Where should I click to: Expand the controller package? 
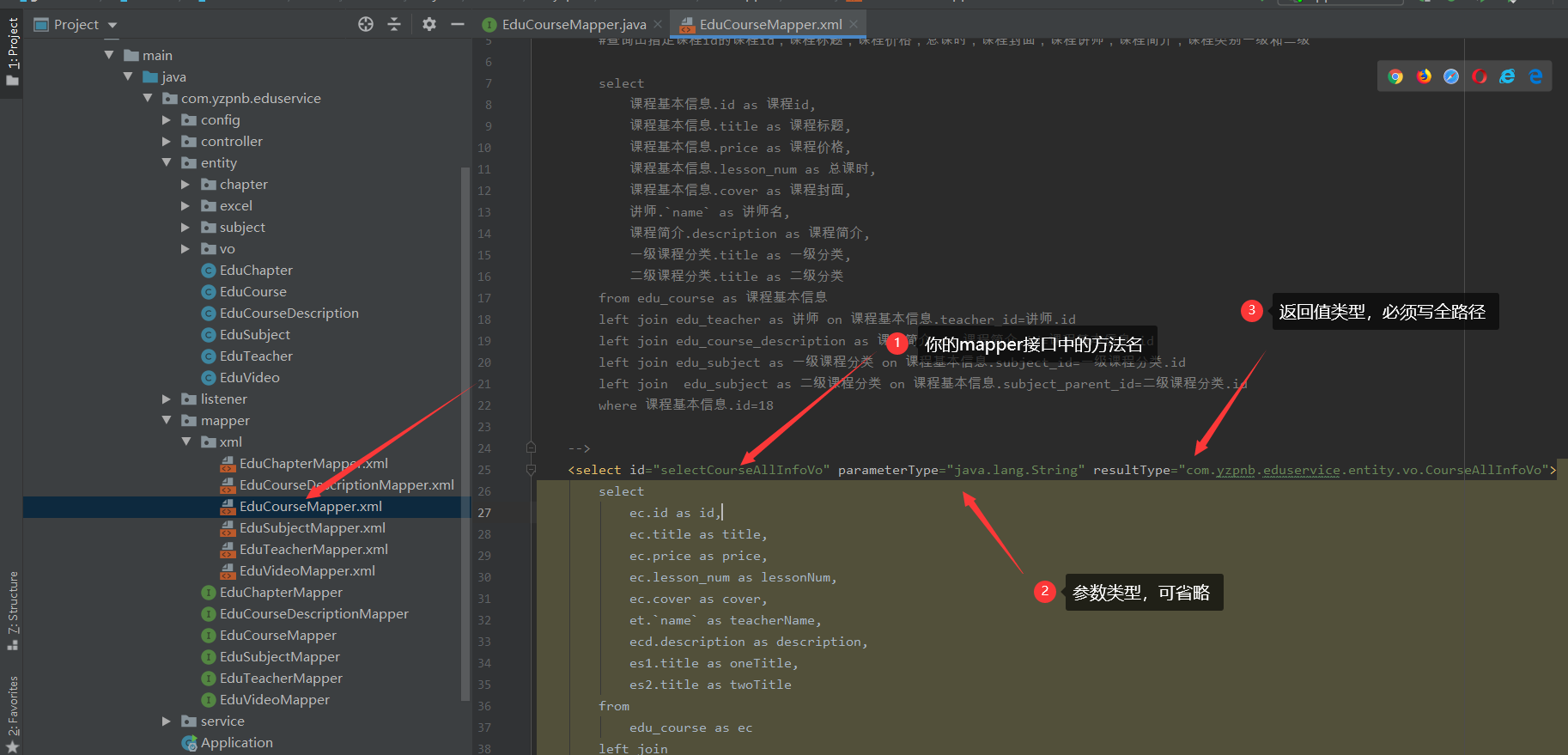click(x=167, y=141)
